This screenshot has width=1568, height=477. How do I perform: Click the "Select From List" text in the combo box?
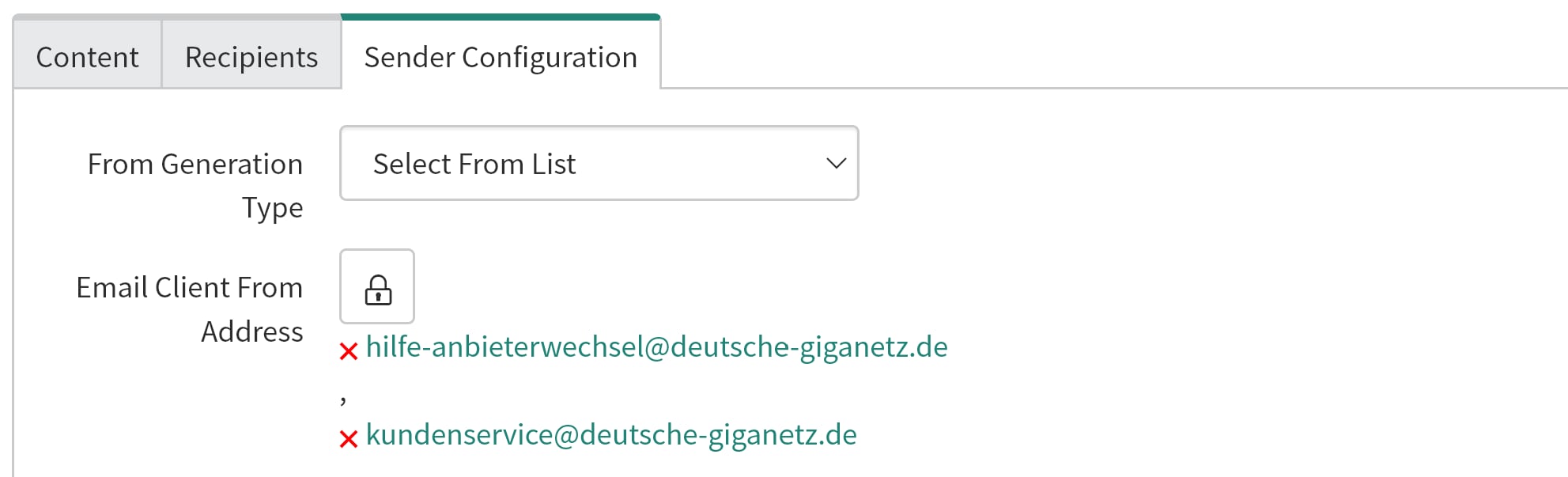pos(474,164)
